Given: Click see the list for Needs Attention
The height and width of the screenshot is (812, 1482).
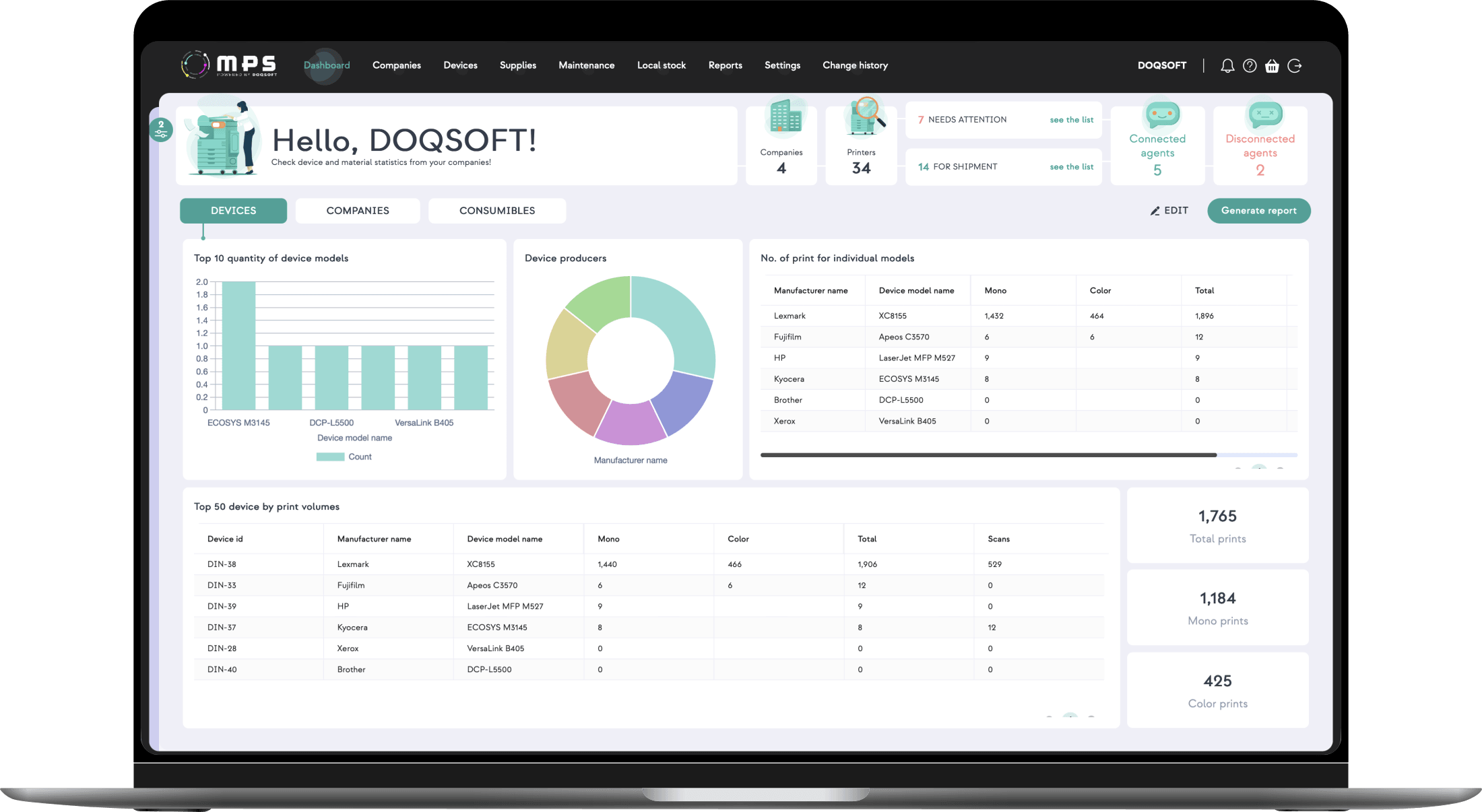Looking at the screenshot, I should tap(1071, 120).
